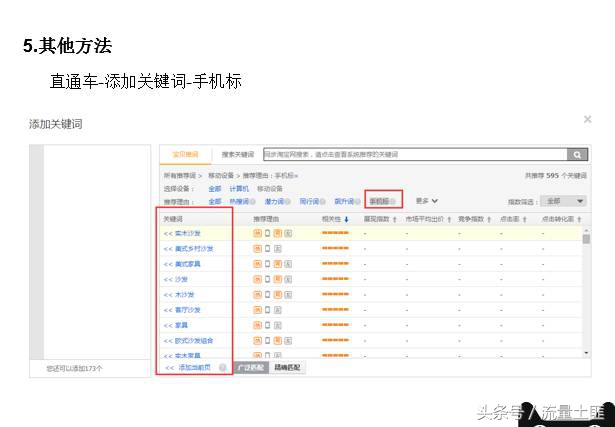Click help icon beside 热搜词 filter

(253, 202)
